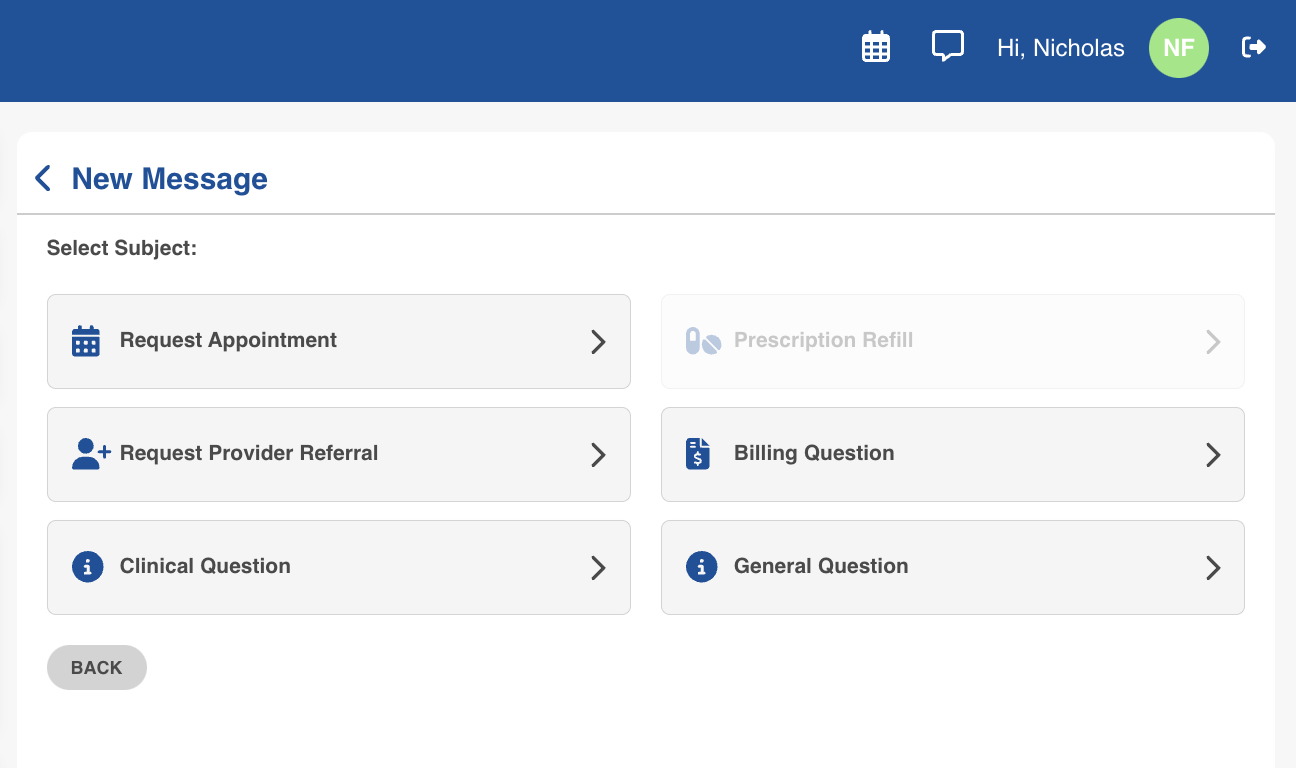Click the Billing Question invoice icon
This screenshot has width=1296, height=768.
tap(698, 454)
